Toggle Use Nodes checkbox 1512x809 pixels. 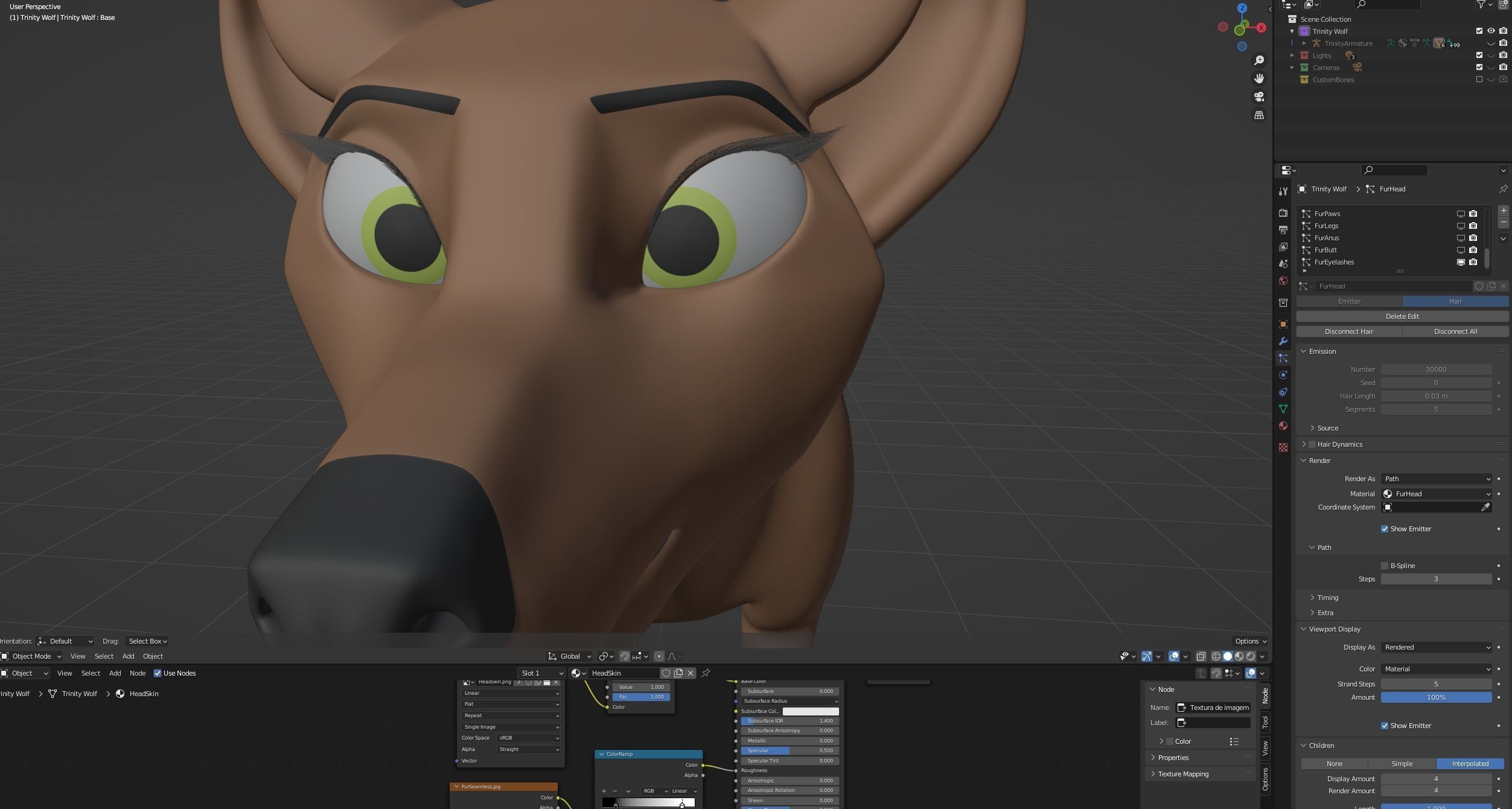[x=158, y=673]
